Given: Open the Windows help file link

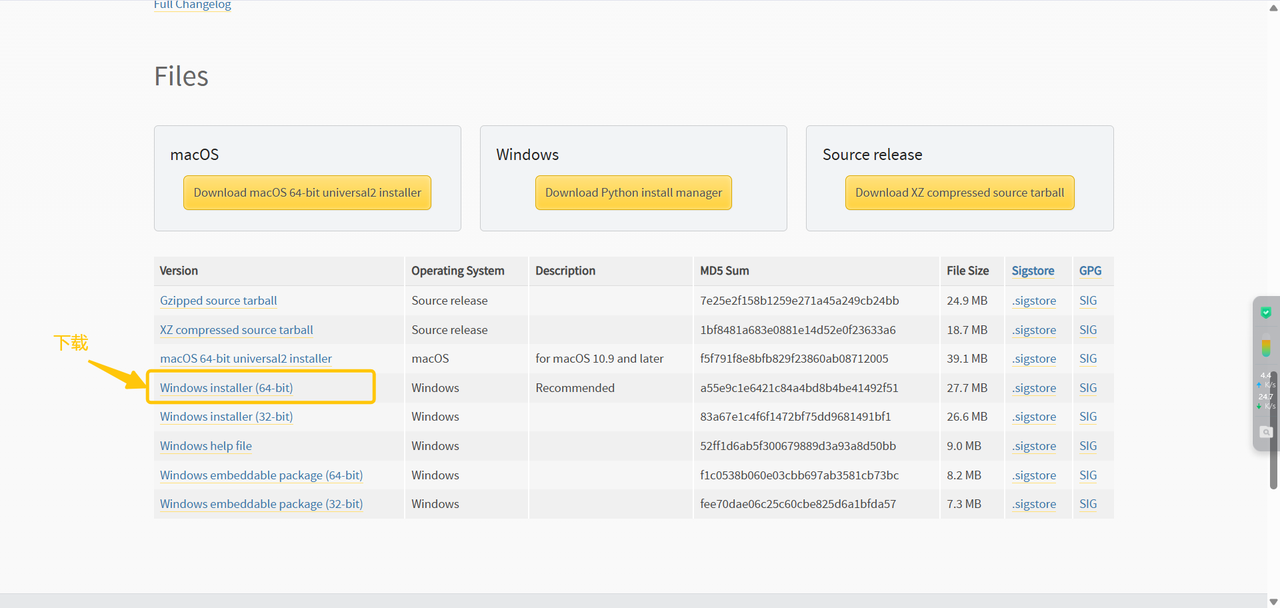Looking at the screenshot, I should click(x=205, y=446).
